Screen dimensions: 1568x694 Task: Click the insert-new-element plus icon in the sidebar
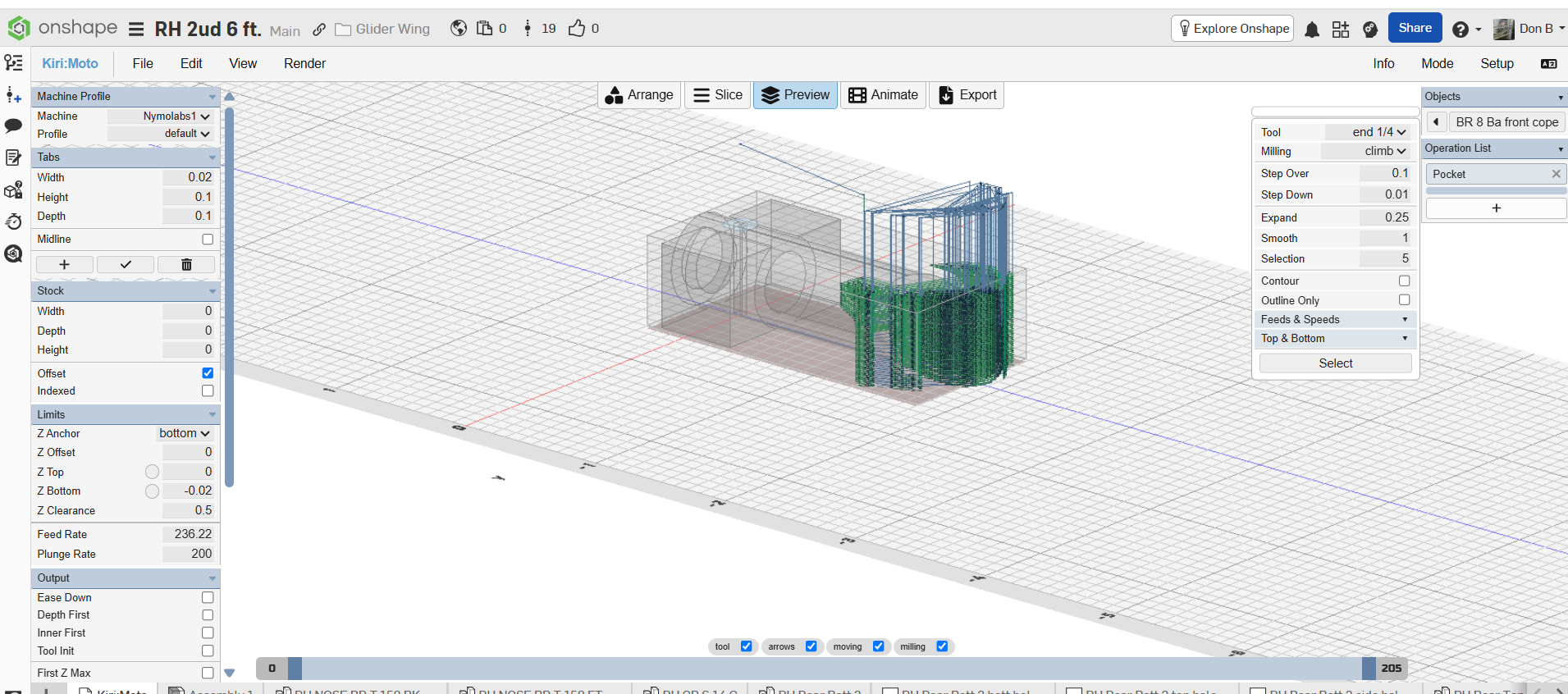13,95
